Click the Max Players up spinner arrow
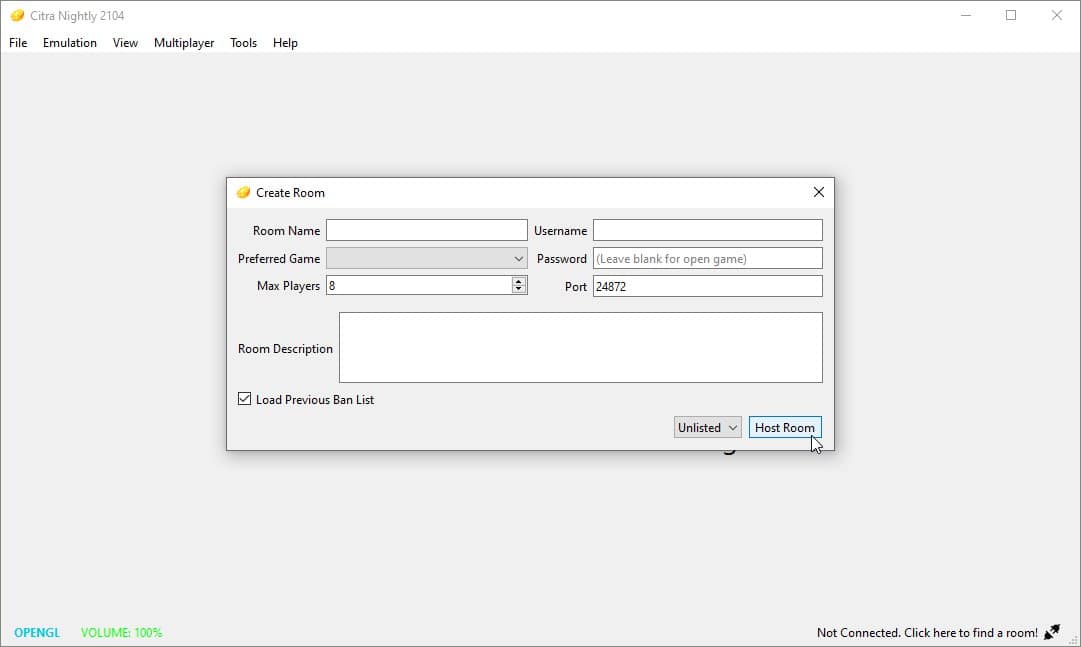 click(x=518, y=281)
